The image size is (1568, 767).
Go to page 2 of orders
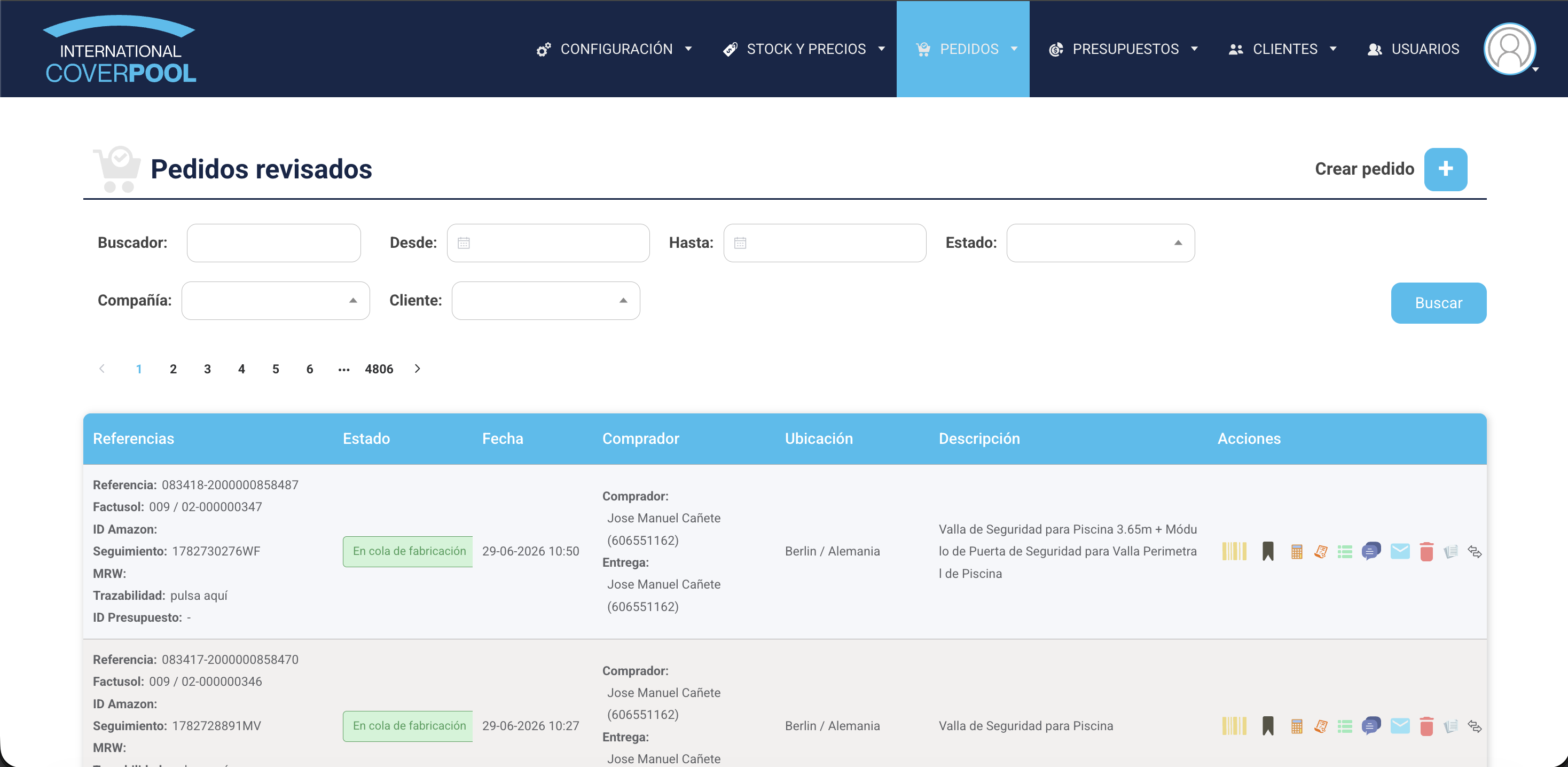click(174, 369)
